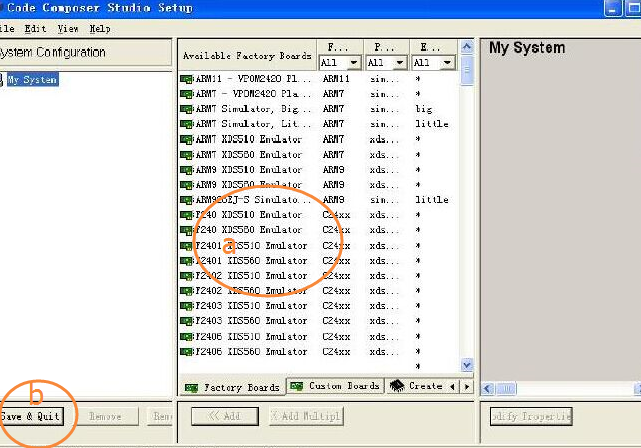Viewport: 641px width, 448px height.
Task: Click 'big' endianness value
Action: tap(424, 109)
